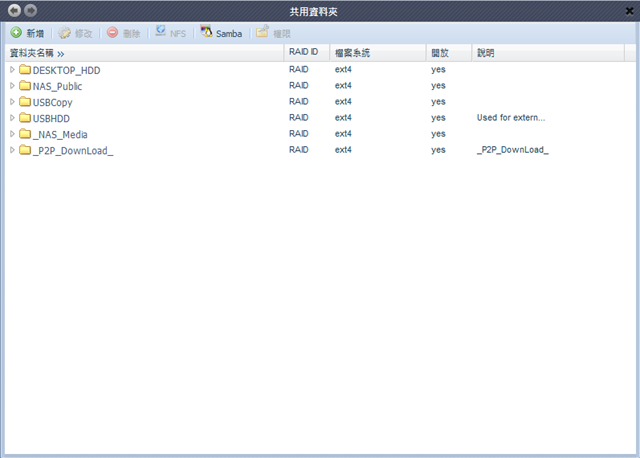Viewport: 640px width, 458px height.
Task: Open Samba settings toolbar icon
Action: [x=207, y=31]
